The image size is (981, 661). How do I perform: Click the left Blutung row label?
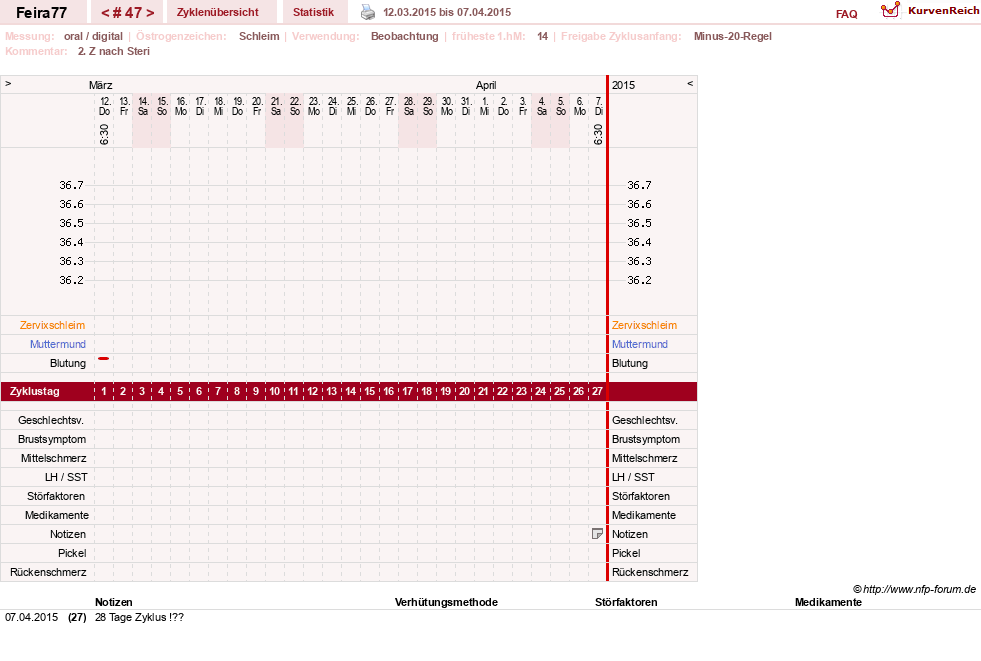tap(68, 363)
